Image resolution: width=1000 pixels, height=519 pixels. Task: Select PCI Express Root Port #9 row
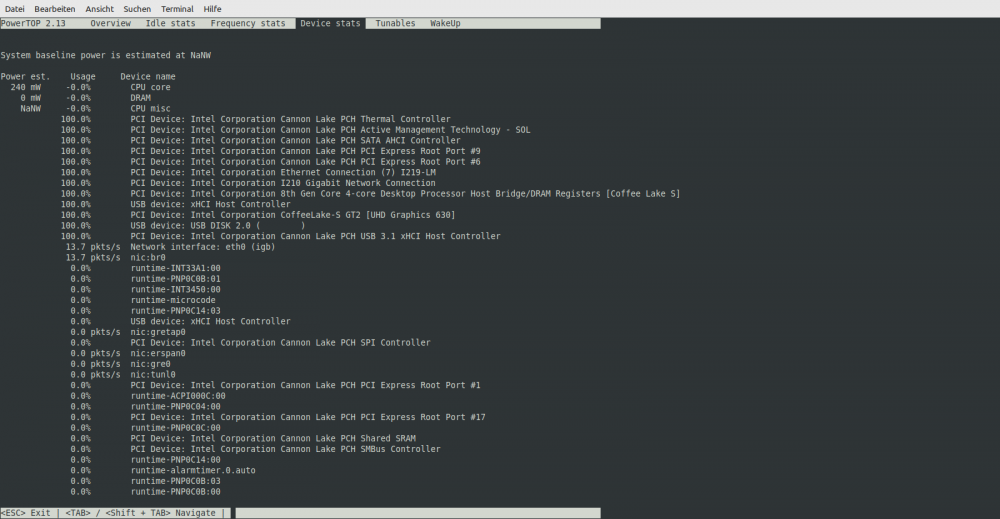(270, 151)
